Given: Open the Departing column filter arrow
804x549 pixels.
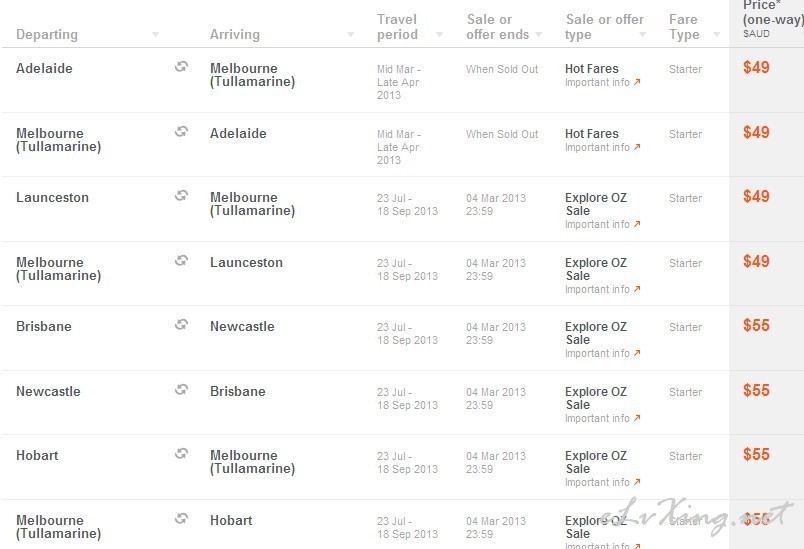Looking at the screenshot, I should tap(155, 34).
